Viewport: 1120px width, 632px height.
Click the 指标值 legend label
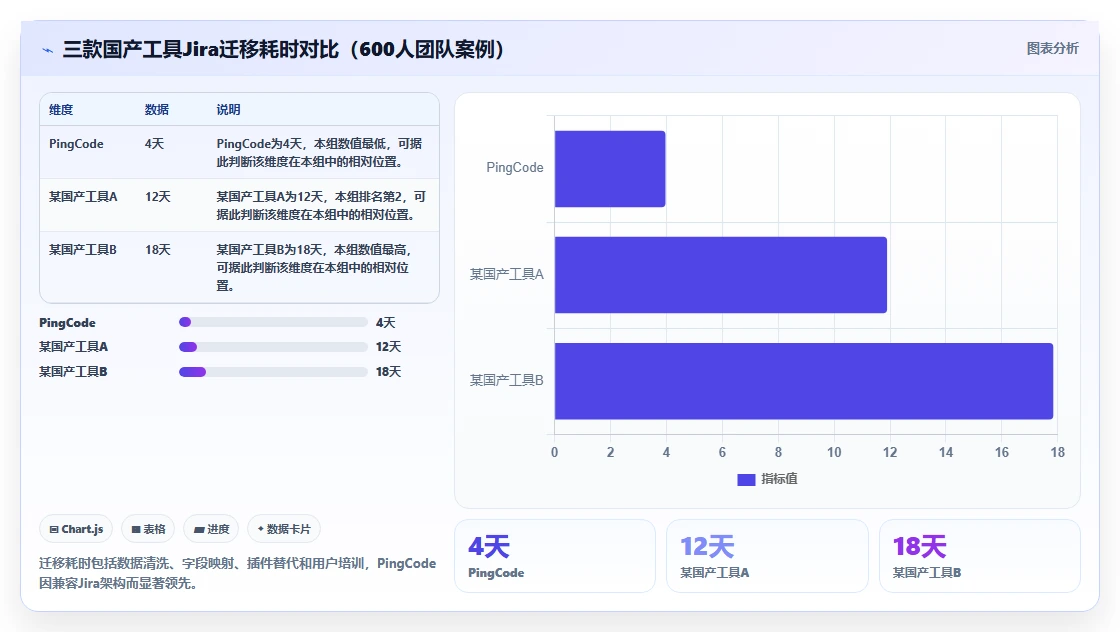779,479
